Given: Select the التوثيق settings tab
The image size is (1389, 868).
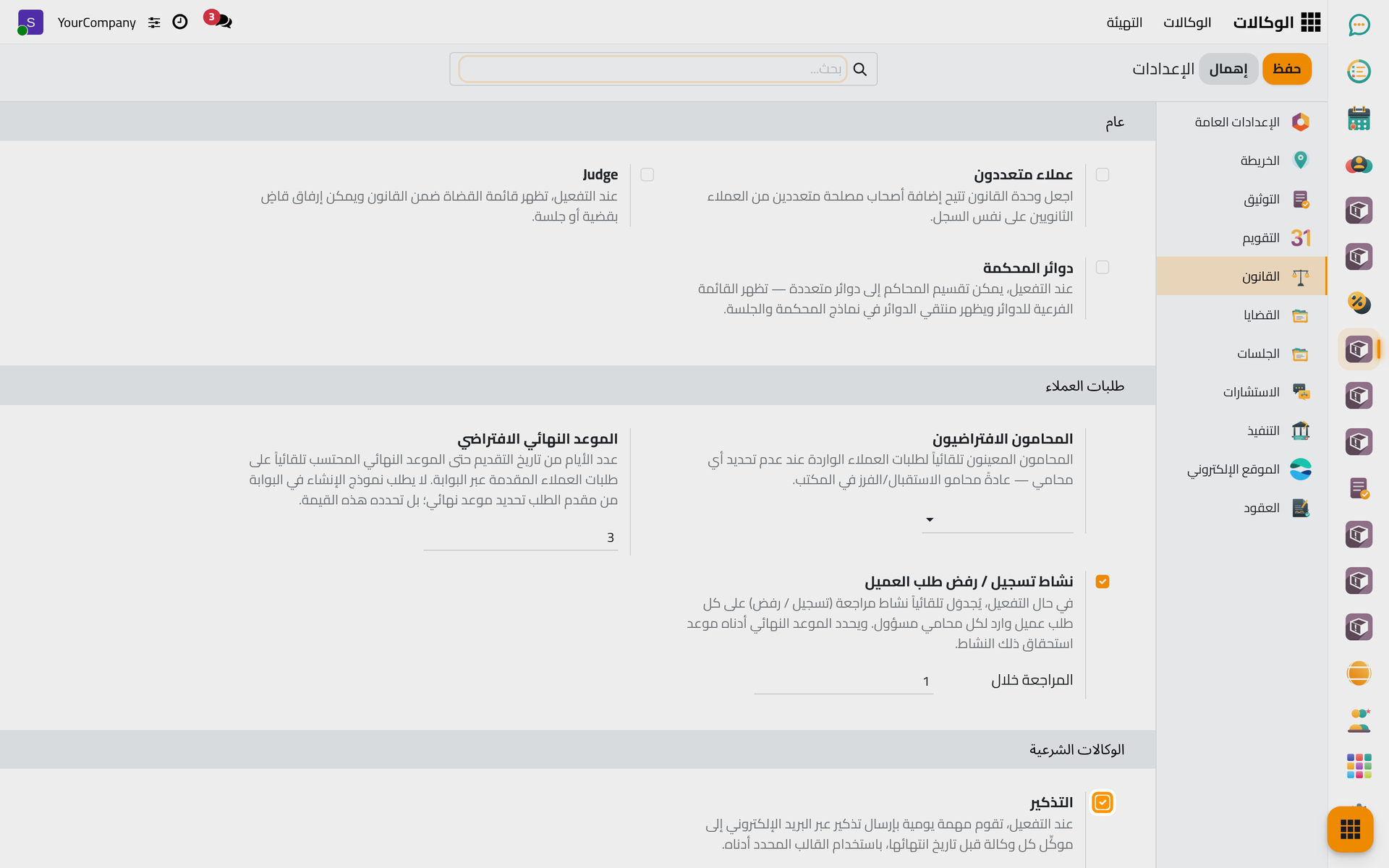Looking at the screenshot, I should (1241, 199).
